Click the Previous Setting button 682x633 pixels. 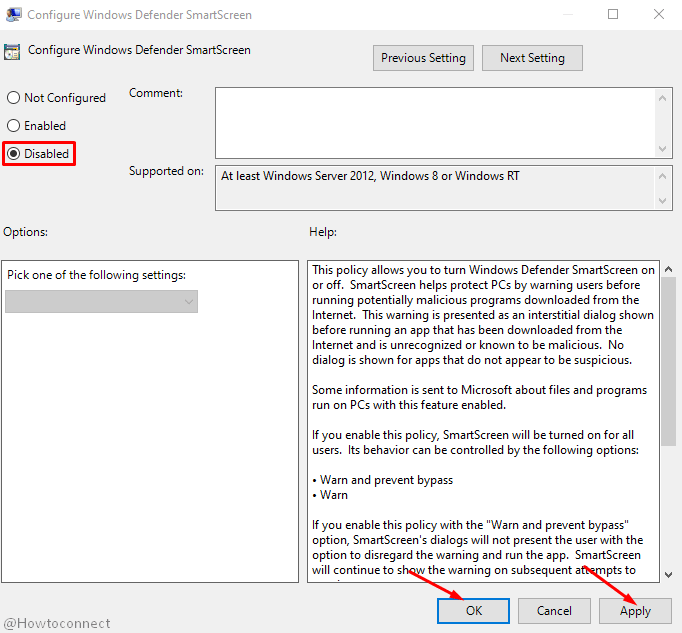[423, 58]
